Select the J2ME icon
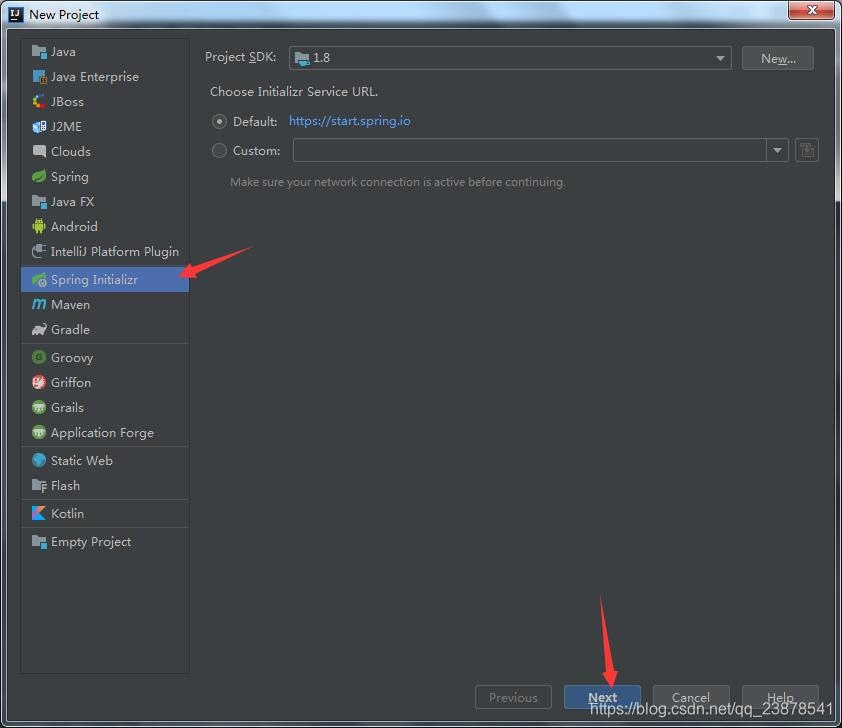The height and width of the screenshot is (728, 842). tap(39, 127)
